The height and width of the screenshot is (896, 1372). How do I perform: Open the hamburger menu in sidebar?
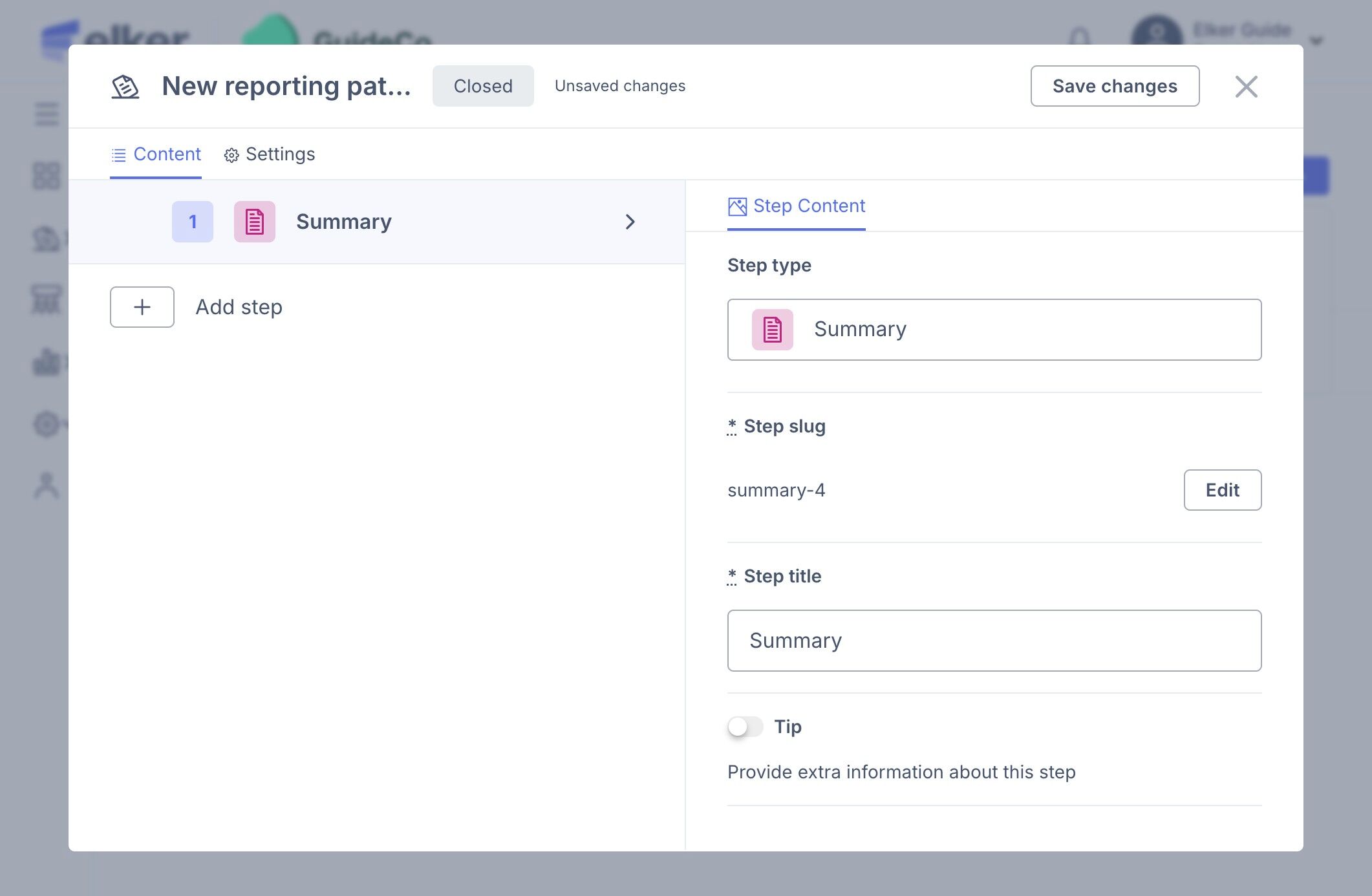coord(47,114)
